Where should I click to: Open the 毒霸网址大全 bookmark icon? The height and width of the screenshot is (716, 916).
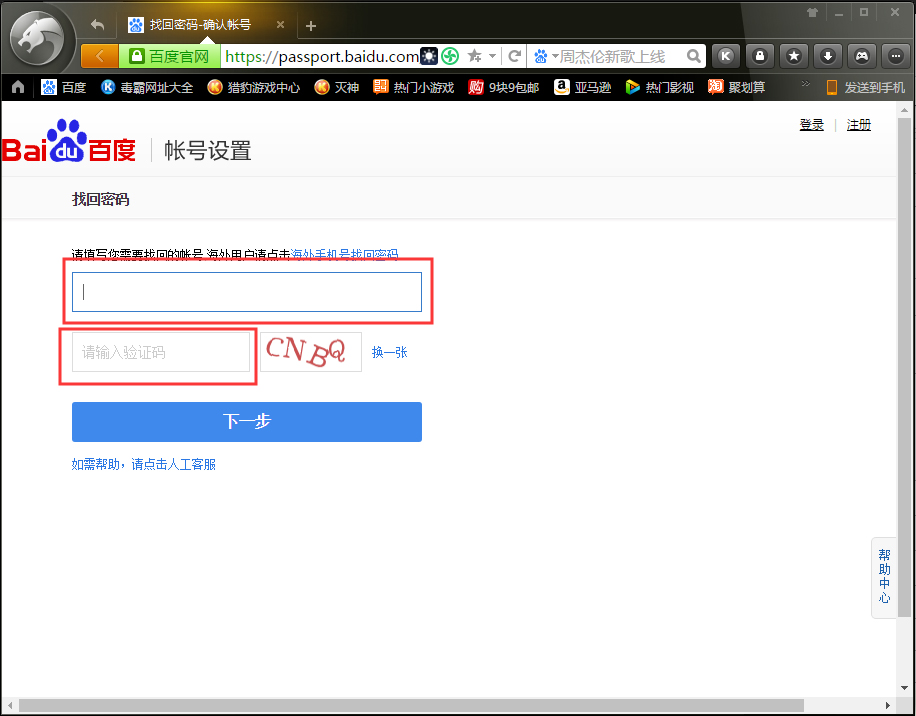[107, 87]
